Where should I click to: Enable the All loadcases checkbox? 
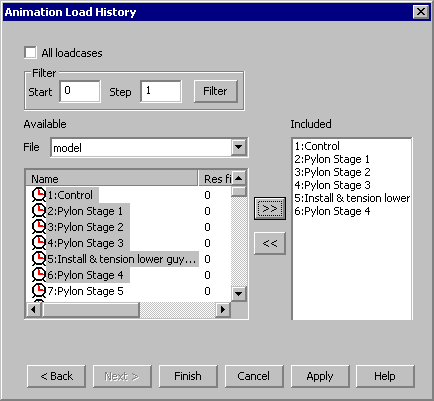30,53
